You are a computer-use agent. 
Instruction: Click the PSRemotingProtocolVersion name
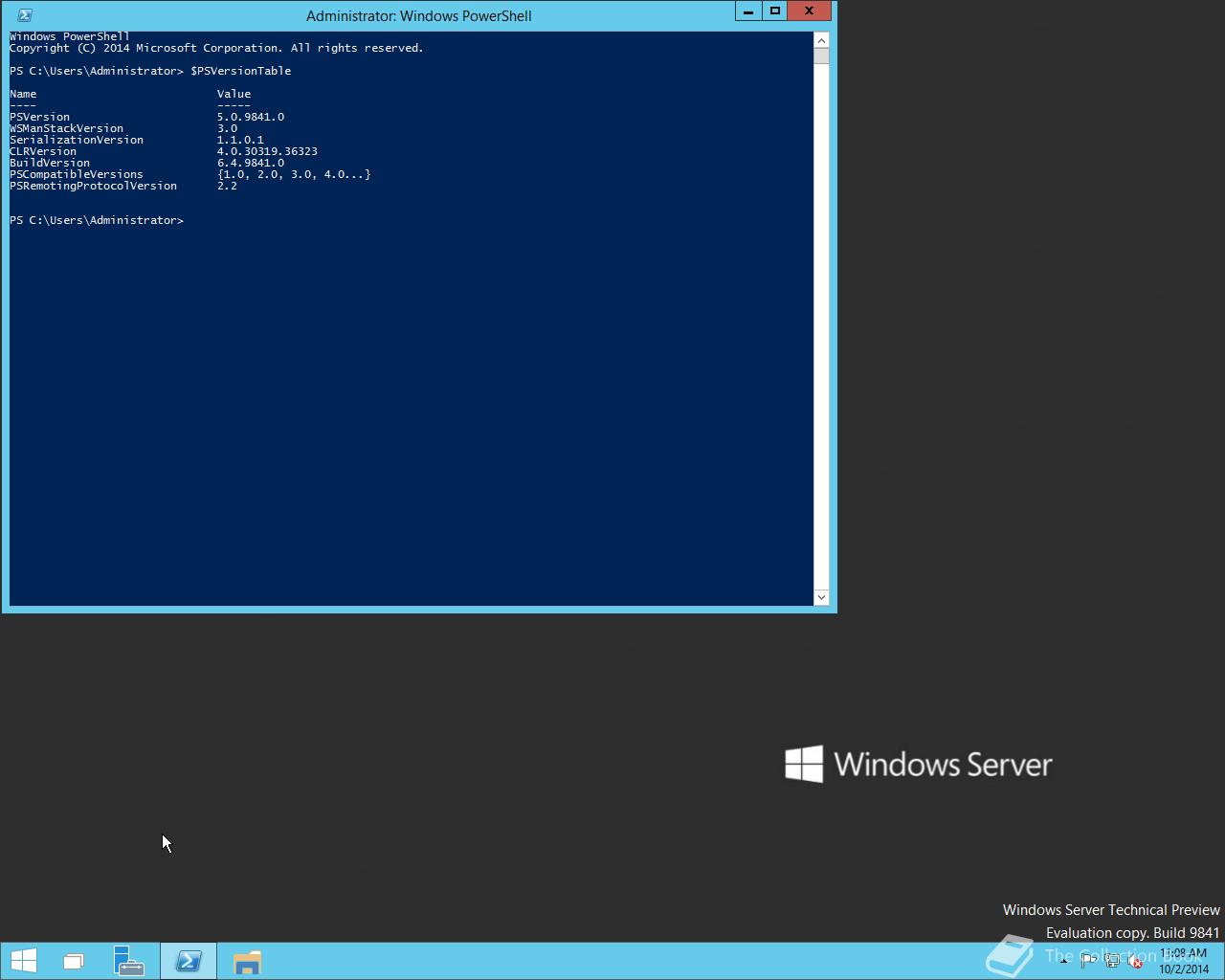pos(94,186)
